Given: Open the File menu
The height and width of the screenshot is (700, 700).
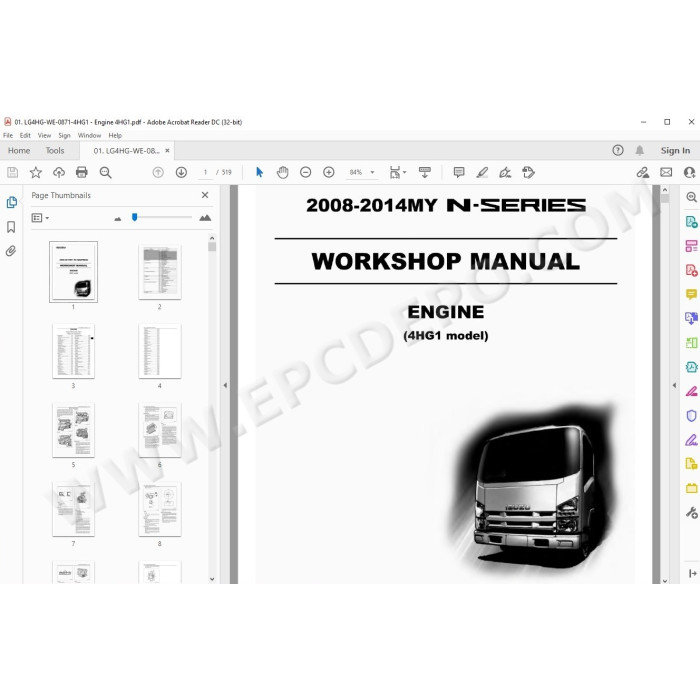Looking at the screenshot, I should 8,135.
